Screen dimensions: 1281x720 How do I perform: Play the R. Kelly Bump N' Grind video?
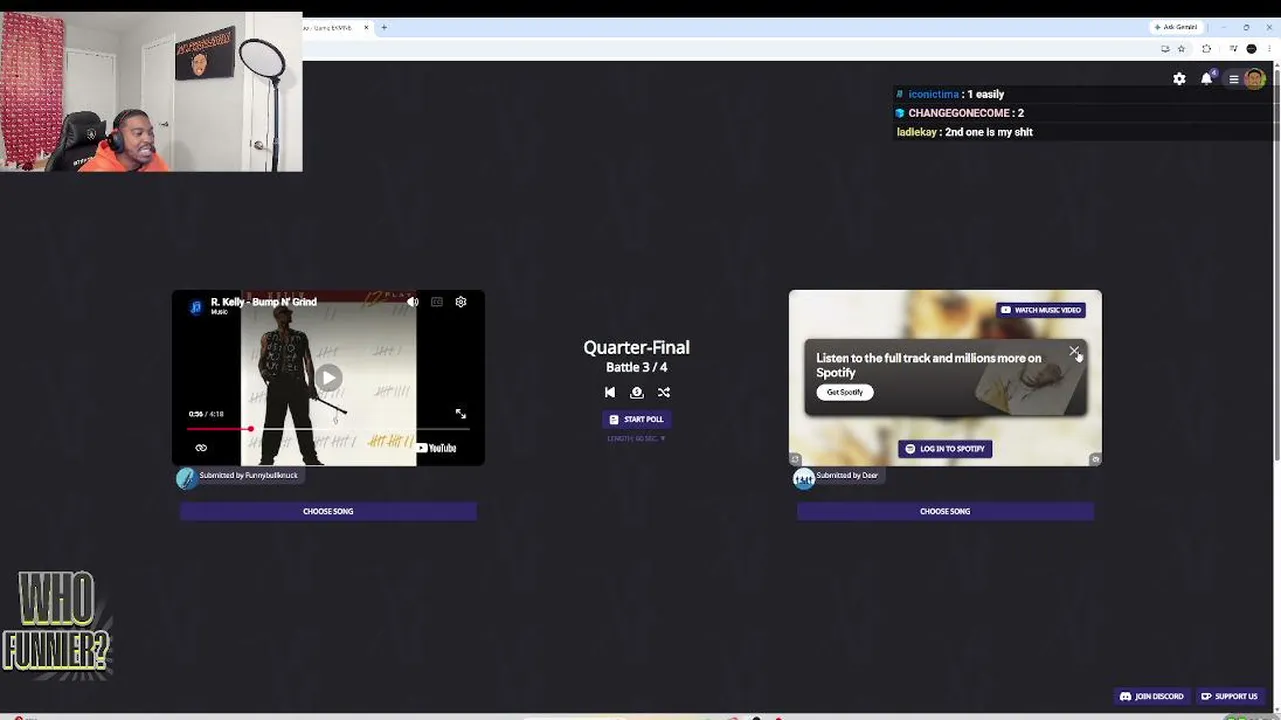(x=328, y=377)
